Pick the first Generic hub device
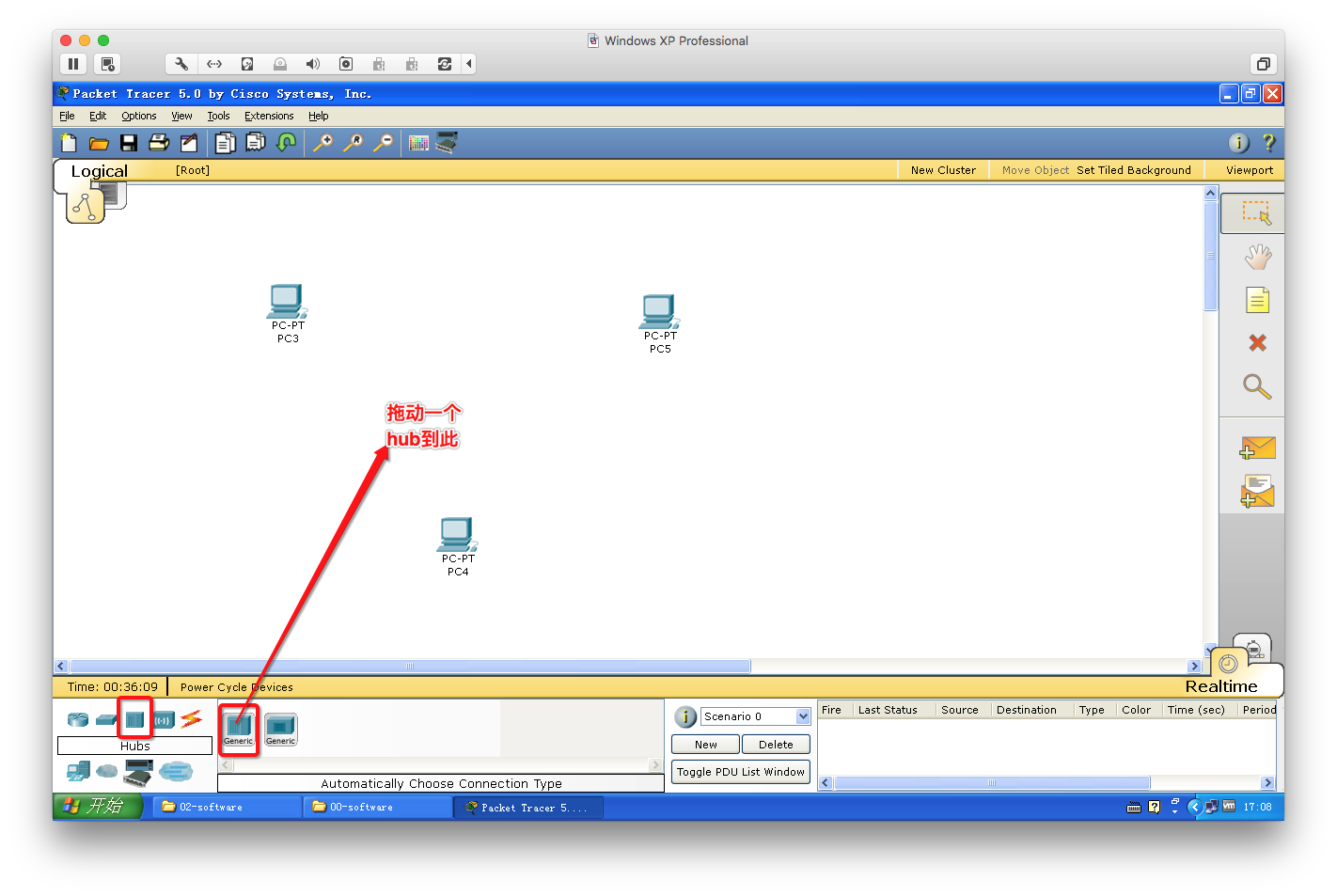 click(239, 727)
